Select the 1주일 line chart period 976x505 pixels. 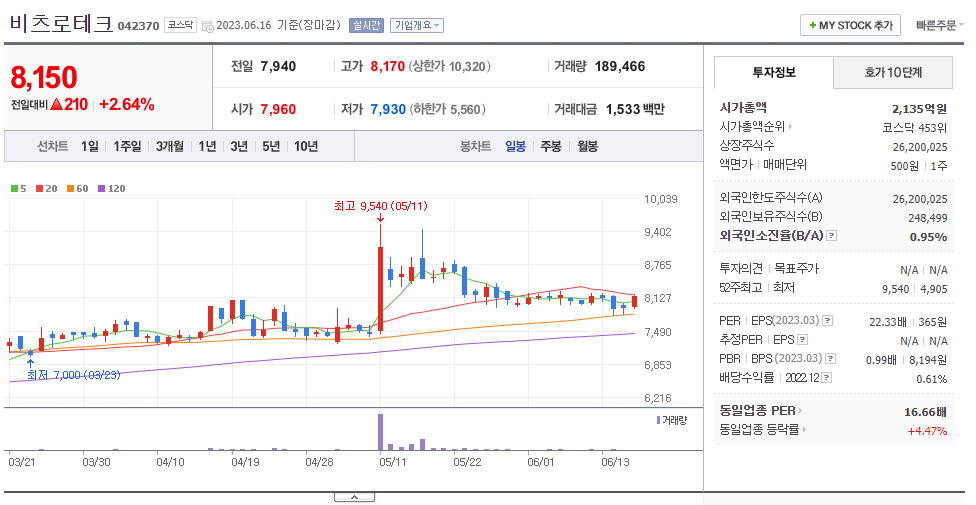(x=127, y=146)
